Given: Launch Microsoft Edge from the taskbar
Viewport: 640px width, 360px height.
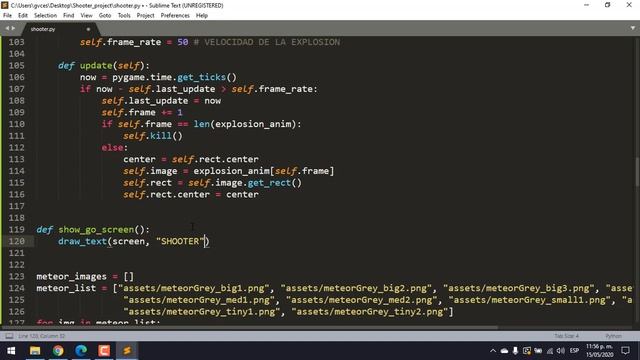Looking at the screenshot, I should click(x=81, y=351).
